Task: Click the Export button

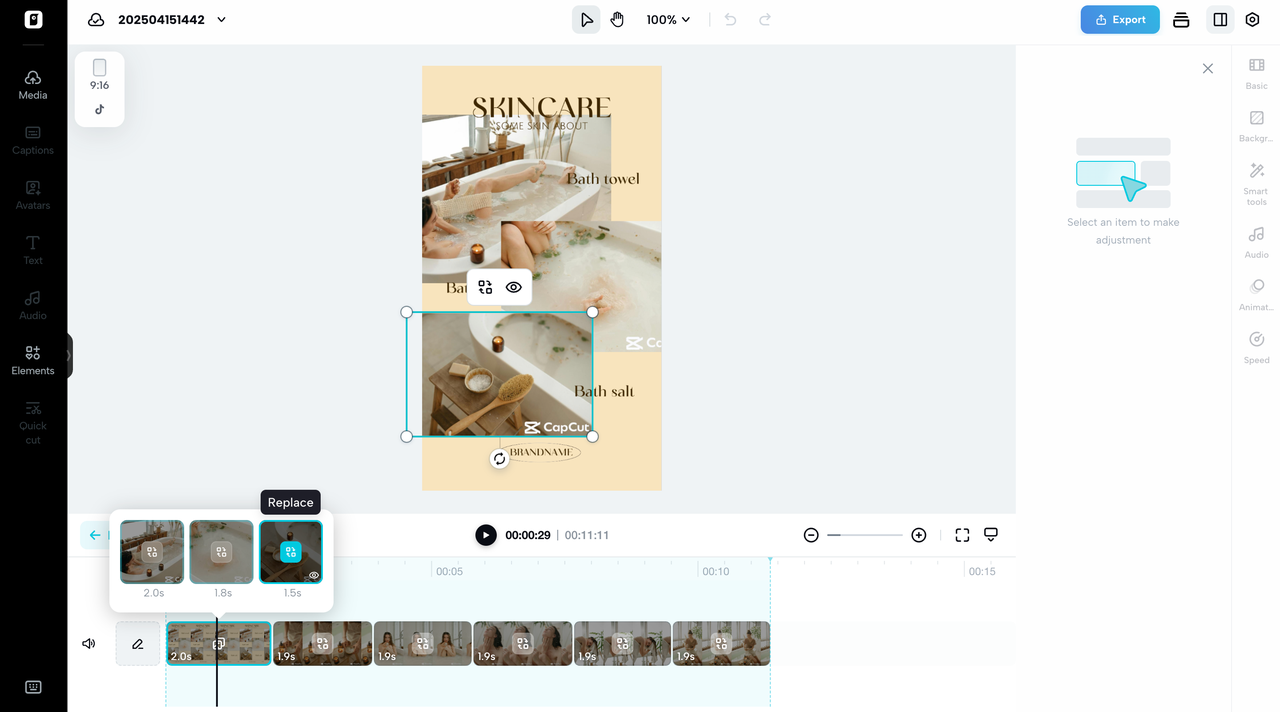Action: point(1119,19)
